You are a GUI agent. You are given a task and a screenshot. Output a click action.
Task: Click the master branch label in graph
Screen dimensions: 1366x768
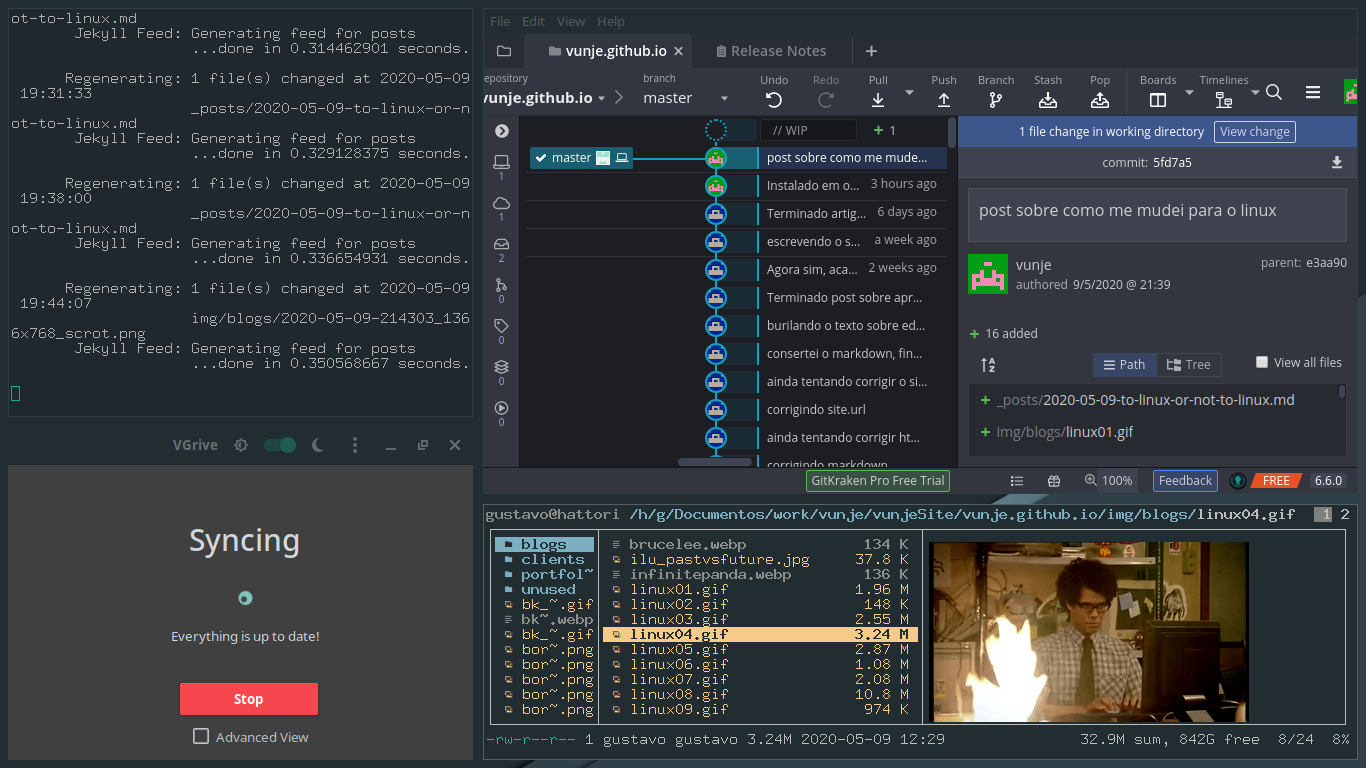pyautogui.click(x=581, y=158)
